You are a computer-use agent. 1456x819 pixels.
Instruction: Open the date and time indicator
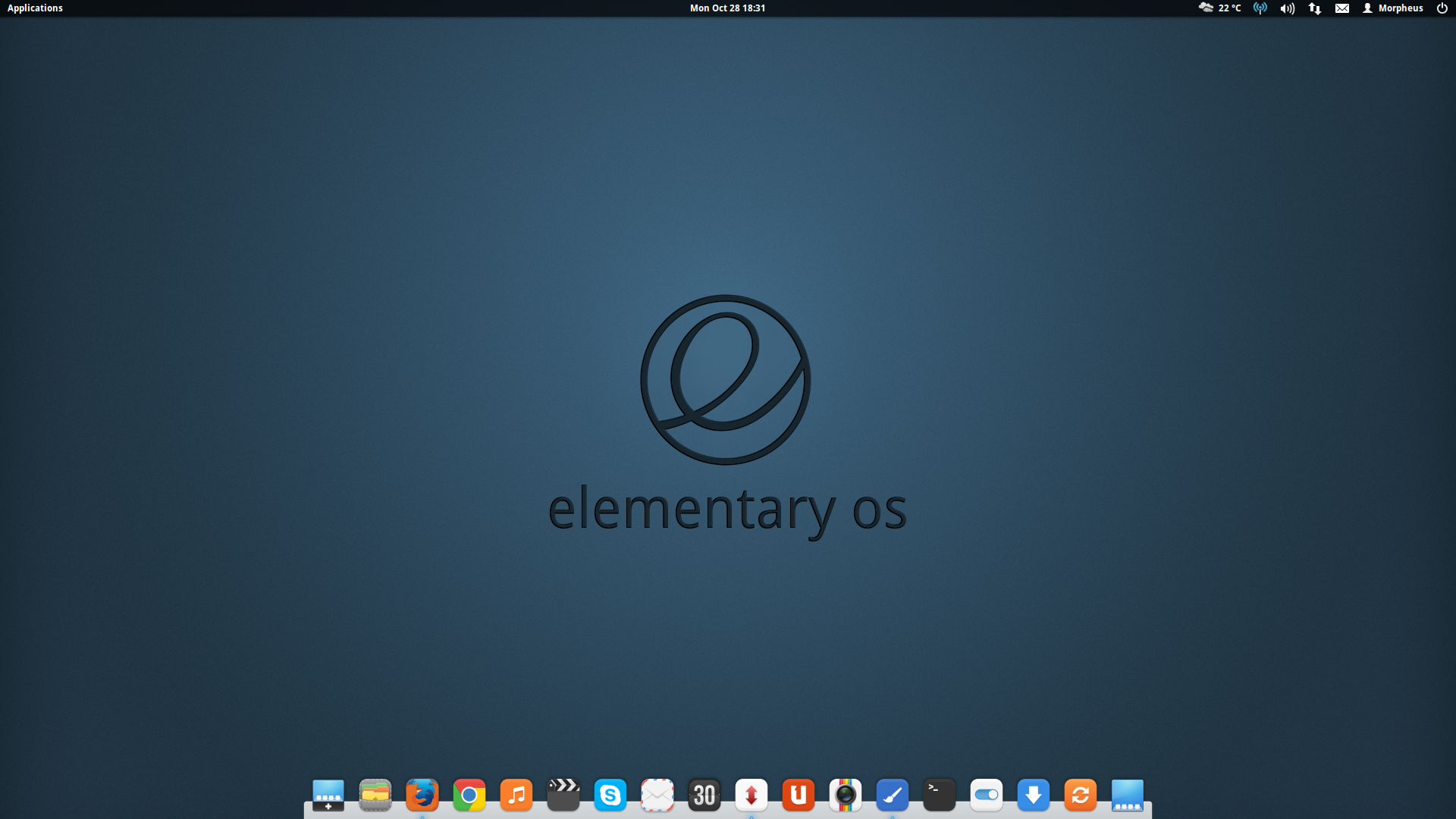click(x=727, y=8)
